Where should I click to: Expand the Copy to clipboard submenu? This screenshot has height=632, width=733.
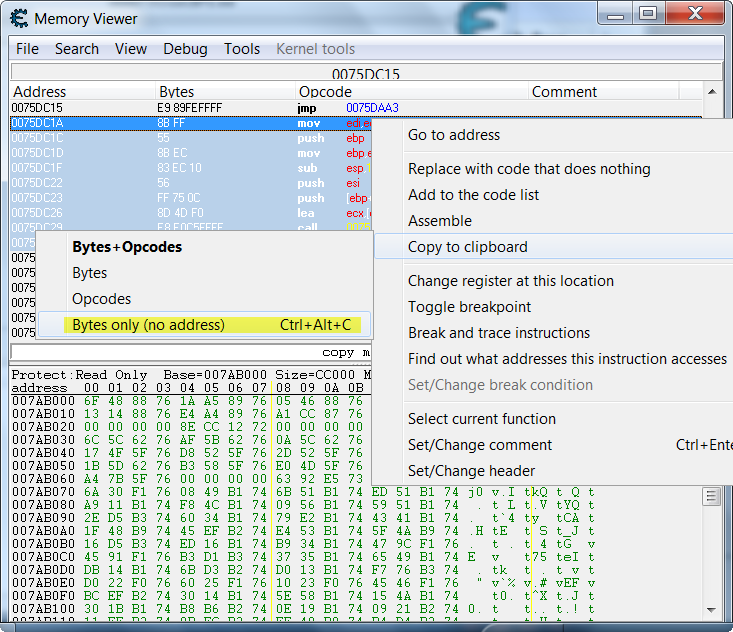(467, 247)
